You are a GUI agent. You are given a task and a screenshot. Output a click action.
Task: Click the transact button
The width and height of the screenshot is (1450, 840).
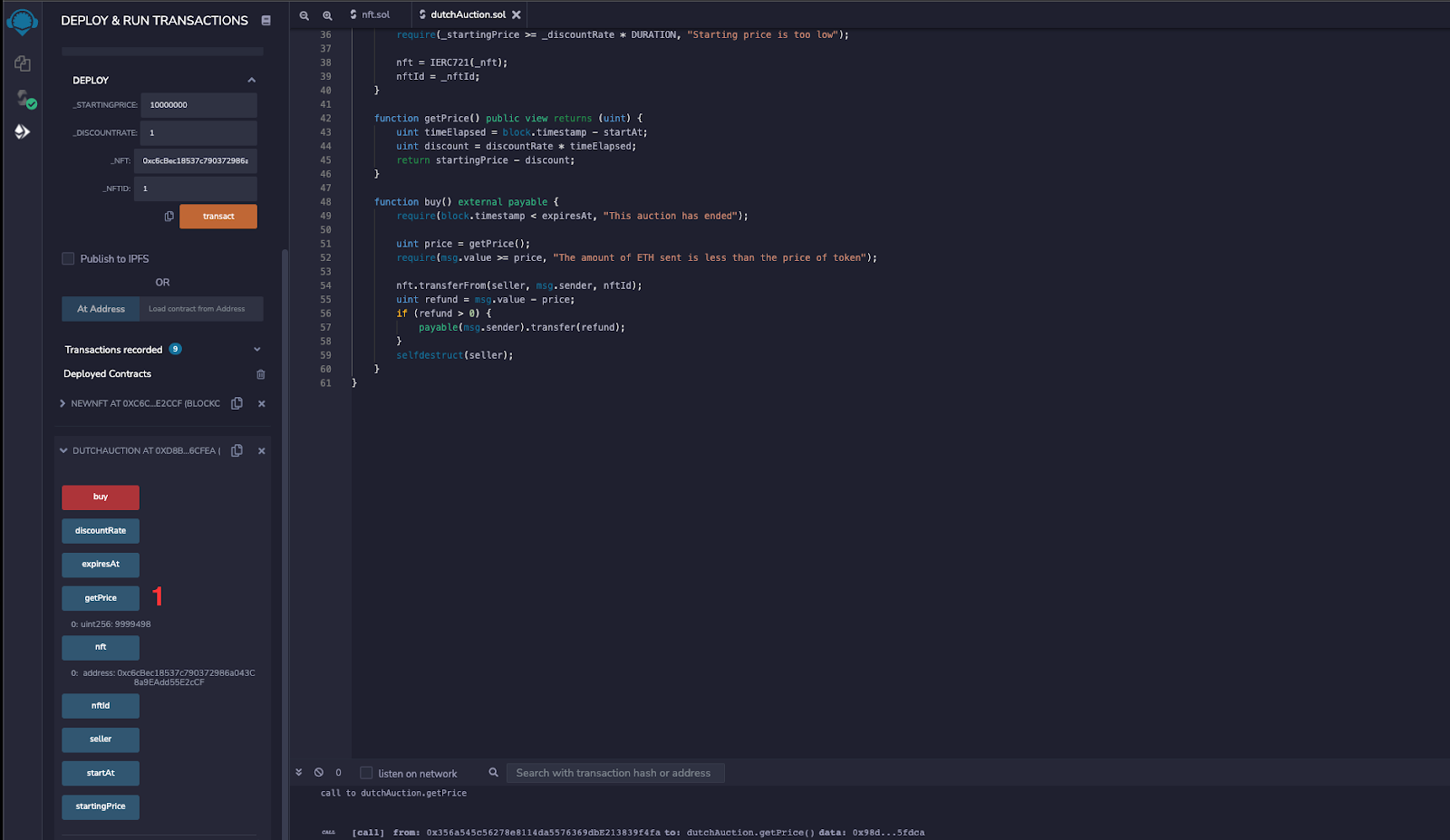click(217, 217)
